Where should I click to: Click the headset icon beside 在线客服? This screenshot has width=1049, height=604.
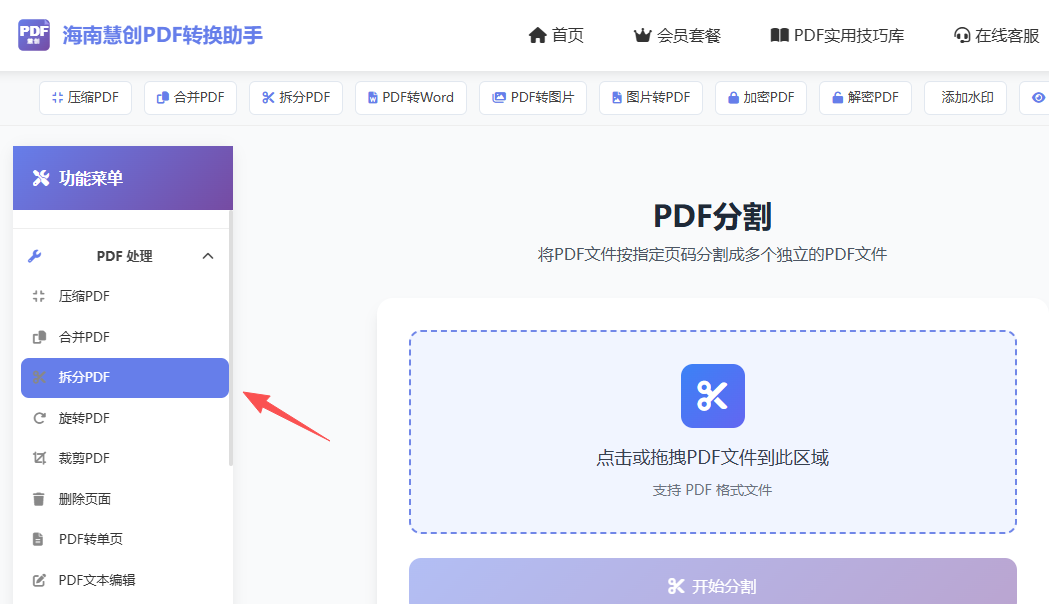pos(962,35)
